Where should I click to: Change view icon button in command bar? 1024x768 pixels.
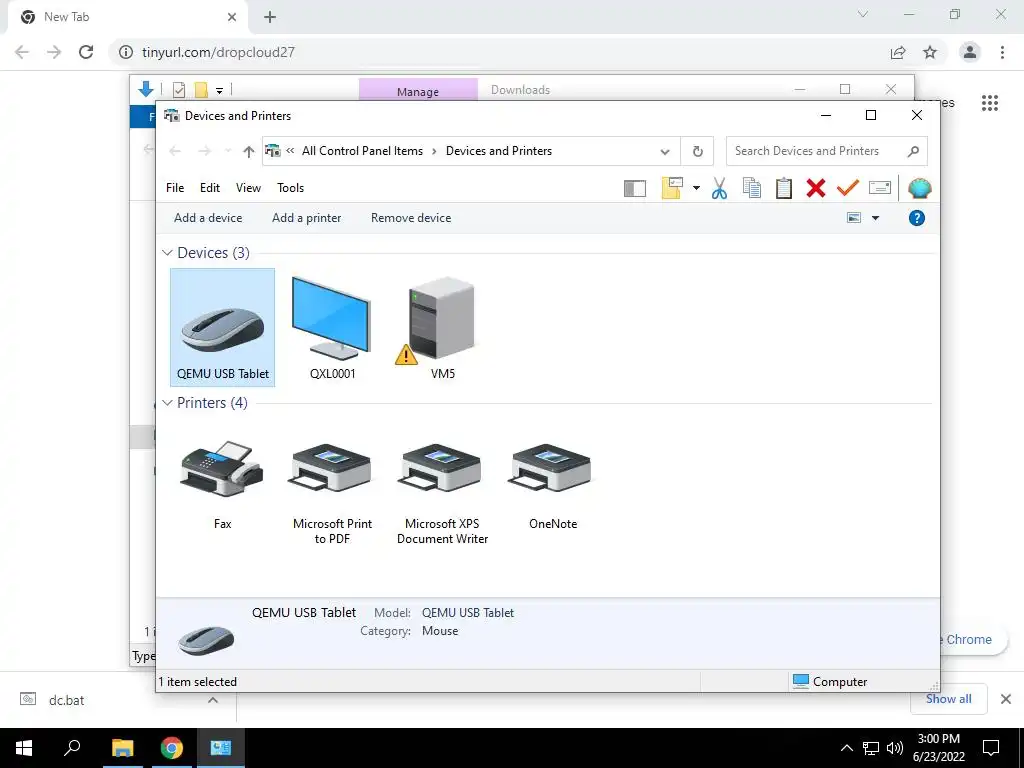(854, 218)
